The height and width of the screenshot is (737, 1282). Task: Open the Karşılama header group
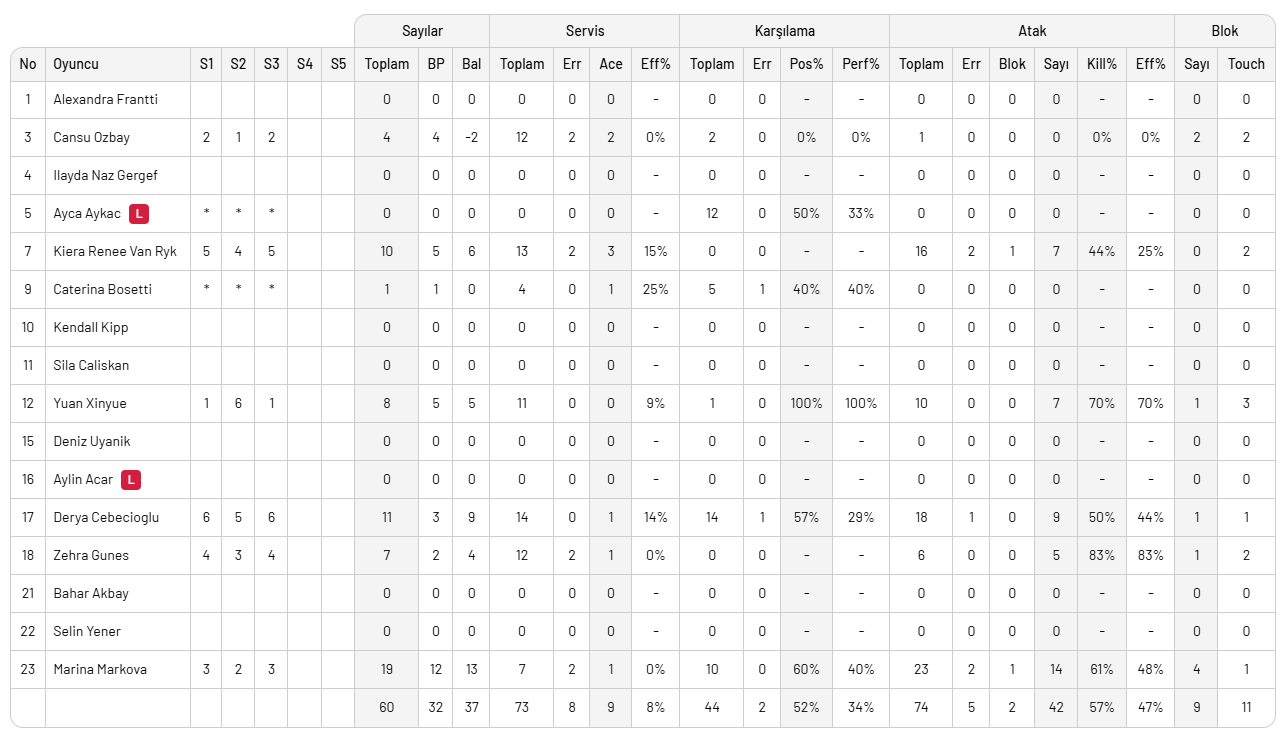coord(784,31)
